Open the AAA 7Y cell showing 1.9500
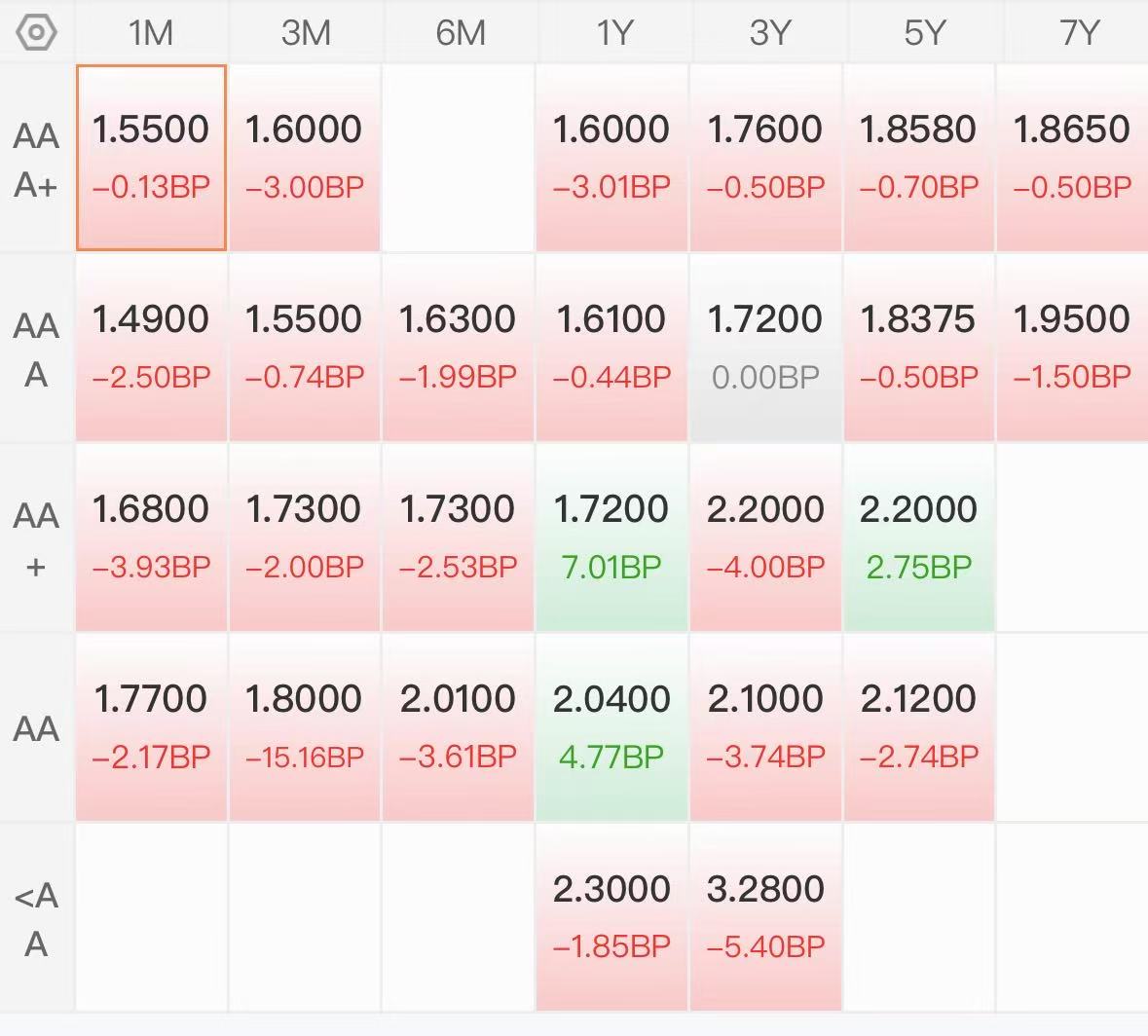 [1072, 348]
